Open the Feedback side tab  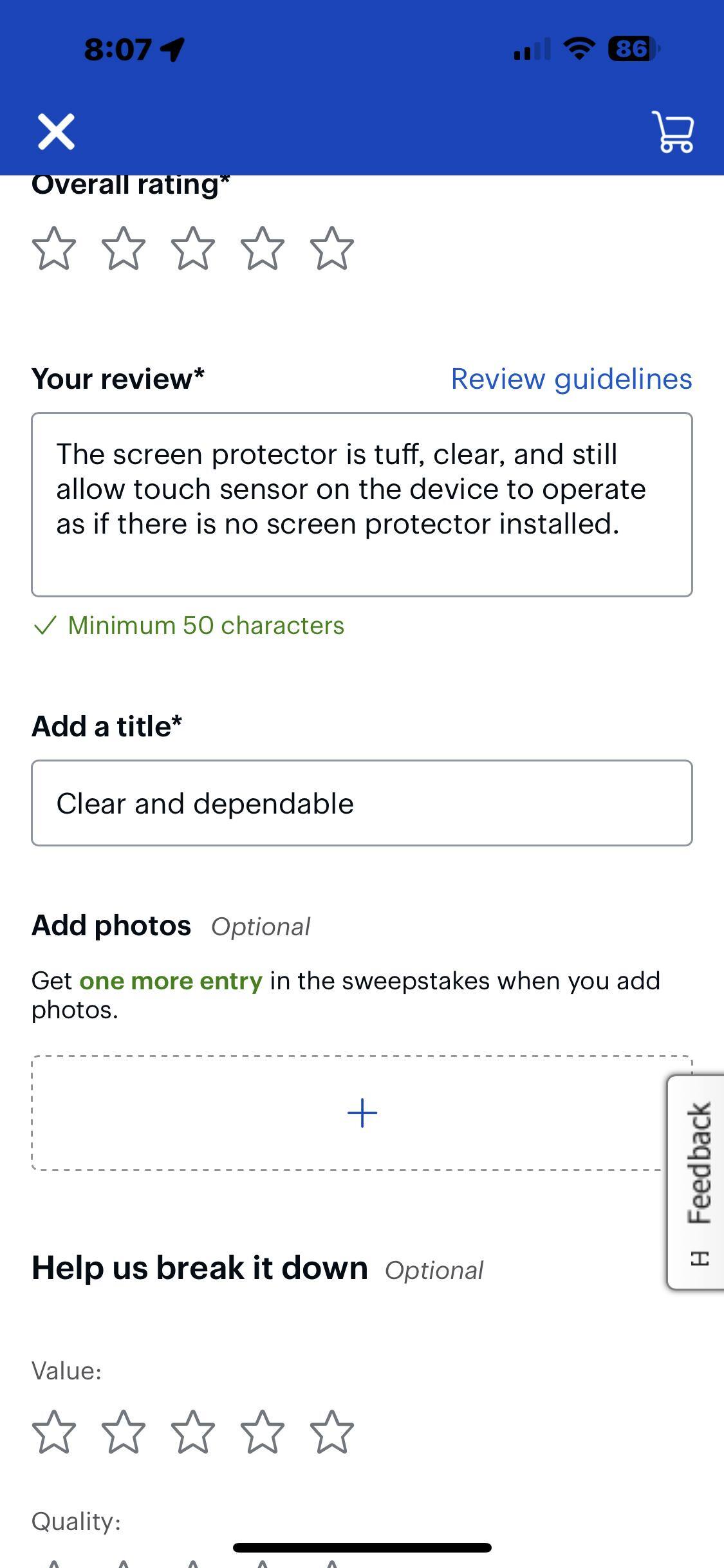click(x=698, y=1182)
